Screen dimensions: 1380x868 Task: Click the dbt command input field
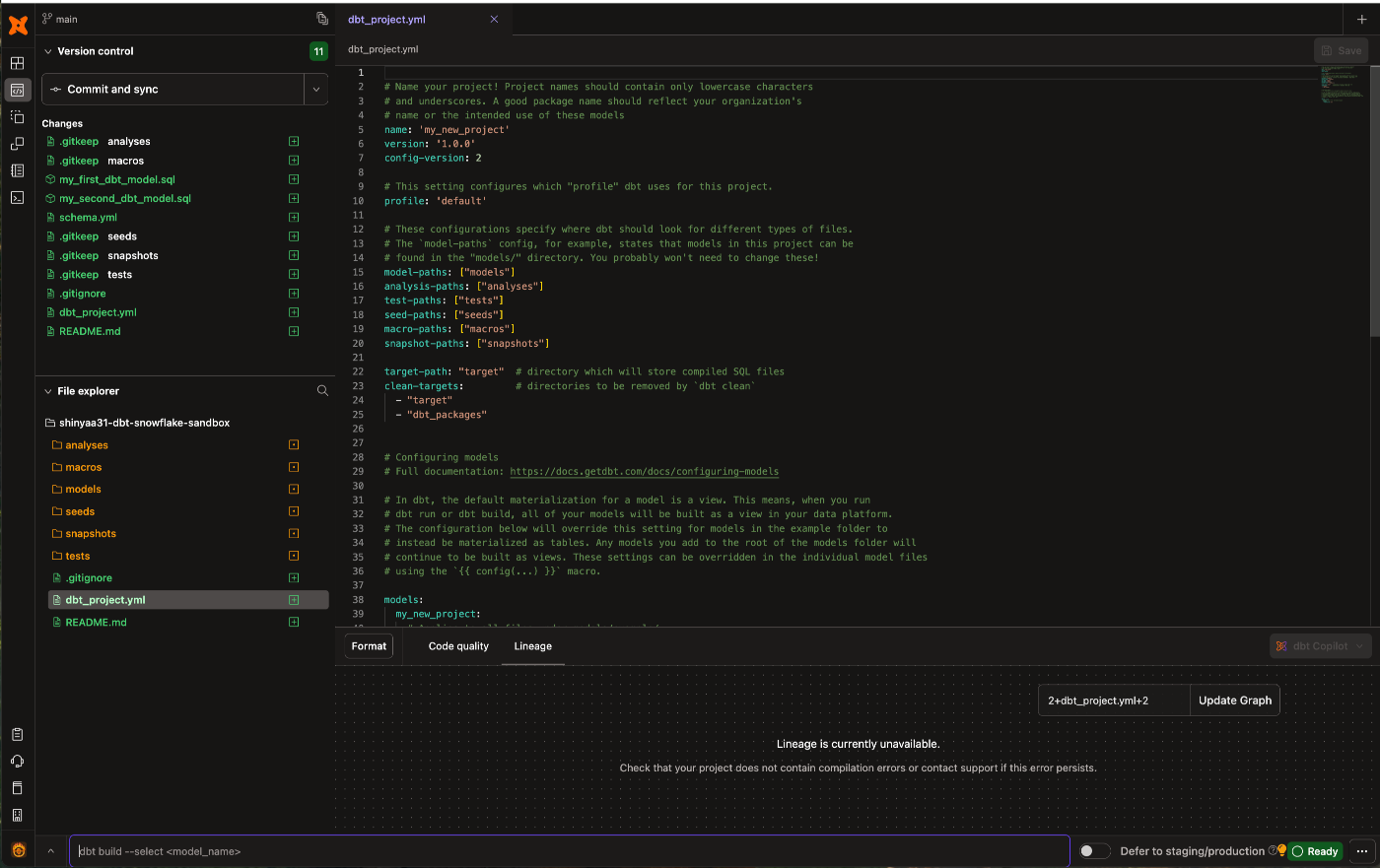(570, 851)
